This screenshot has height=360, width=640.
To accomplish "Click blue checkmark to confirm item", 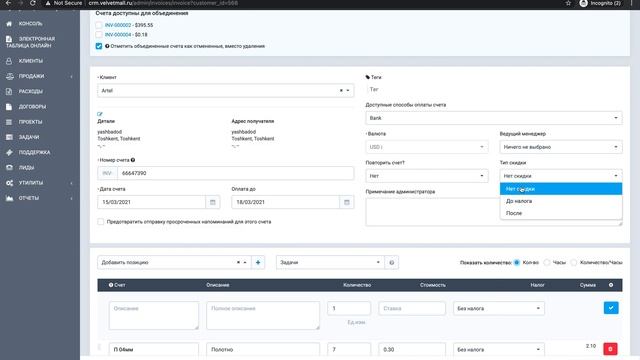I will [611, 308].
